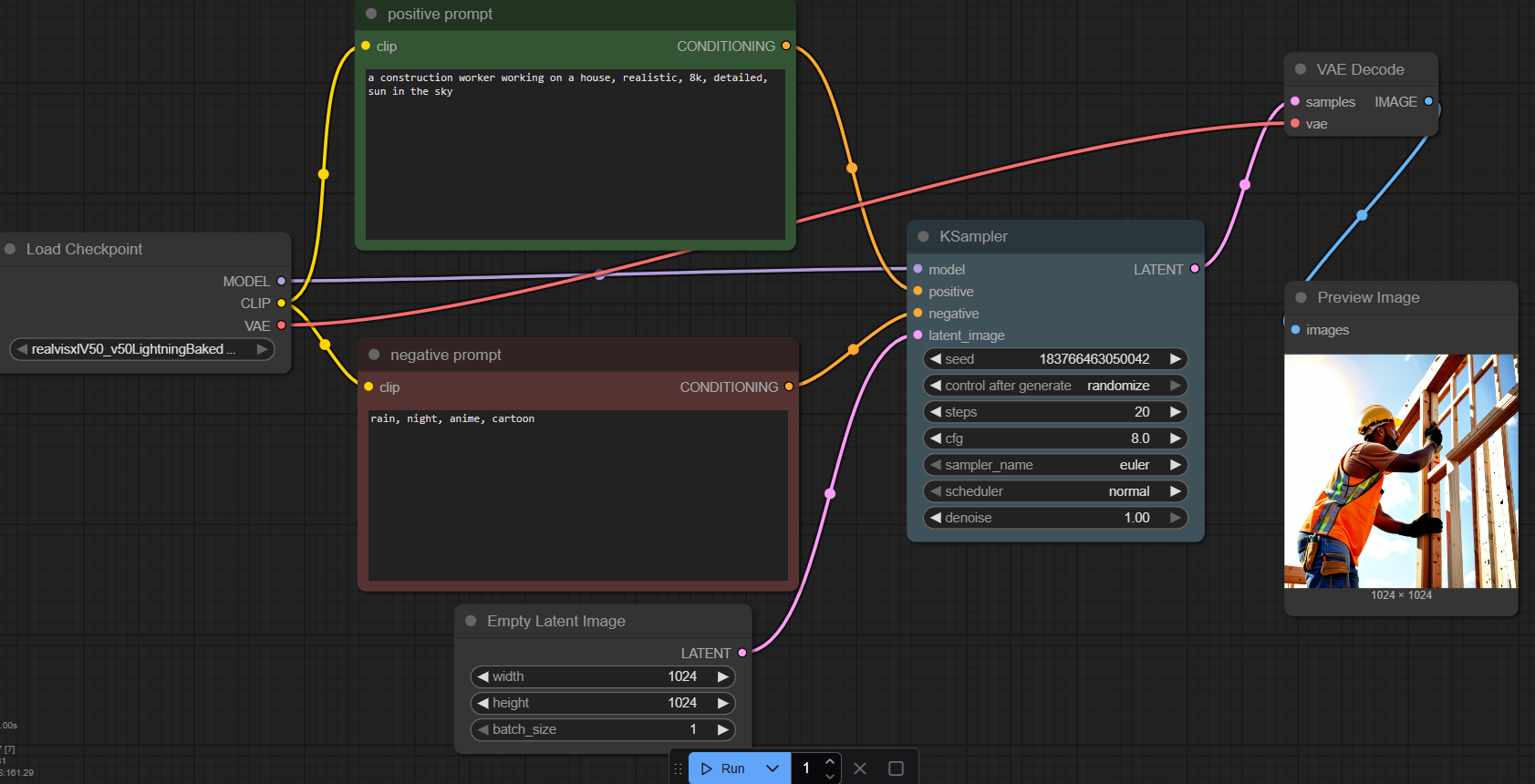Click left arrow to decrease latent width
This screenshot has width=1535, height=784.
pyautogui.click(x=483, y=676)
